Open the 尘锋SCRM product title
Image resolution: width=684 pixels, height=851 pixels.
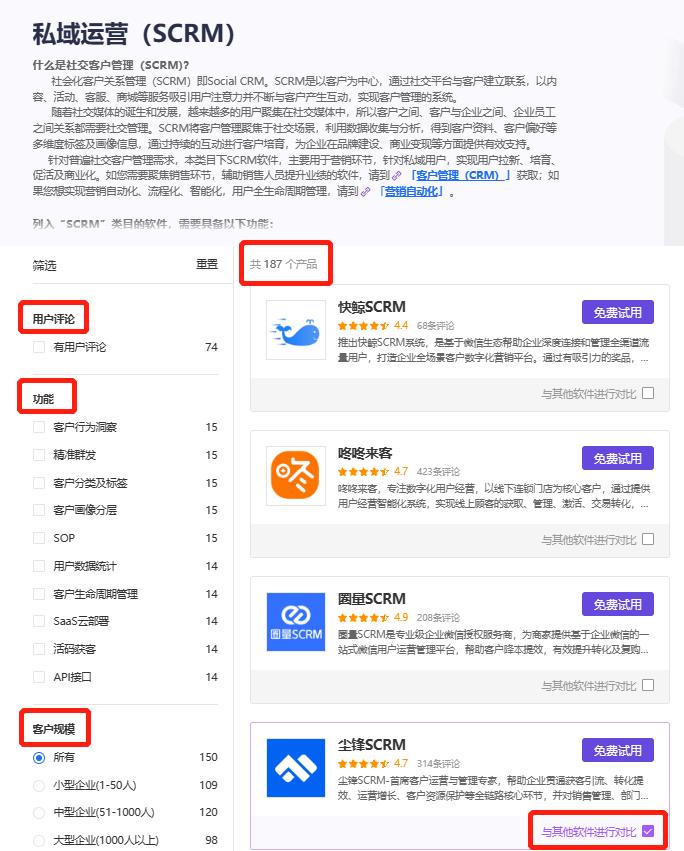point(372,745)
